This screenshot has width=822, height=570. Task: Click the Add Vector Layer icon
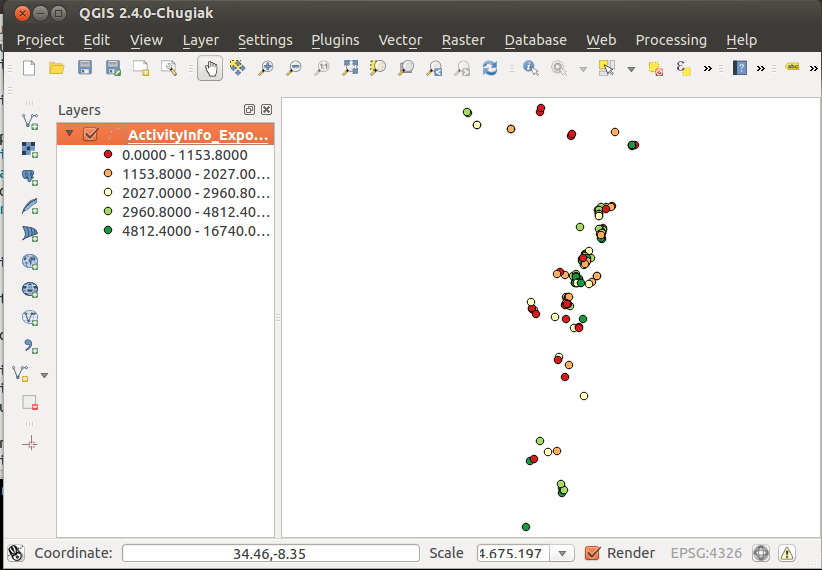point(30,121)
